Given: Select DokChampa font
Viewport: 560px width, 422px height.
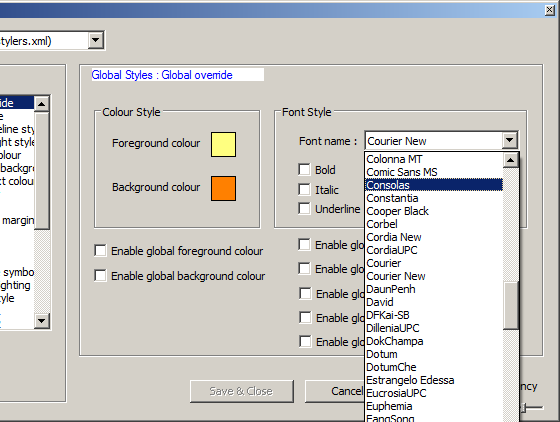Looking at the screenshot, I should click(434, 341).
